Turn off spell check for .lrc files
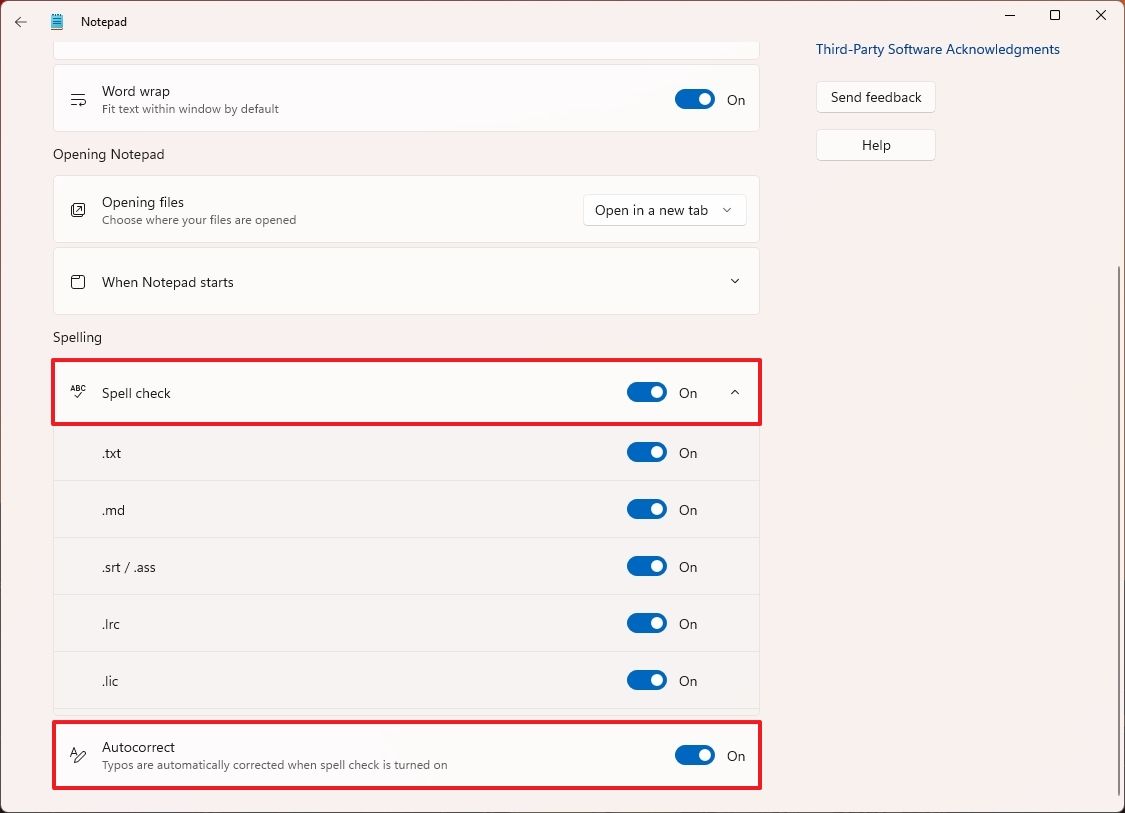 point(647,623)
